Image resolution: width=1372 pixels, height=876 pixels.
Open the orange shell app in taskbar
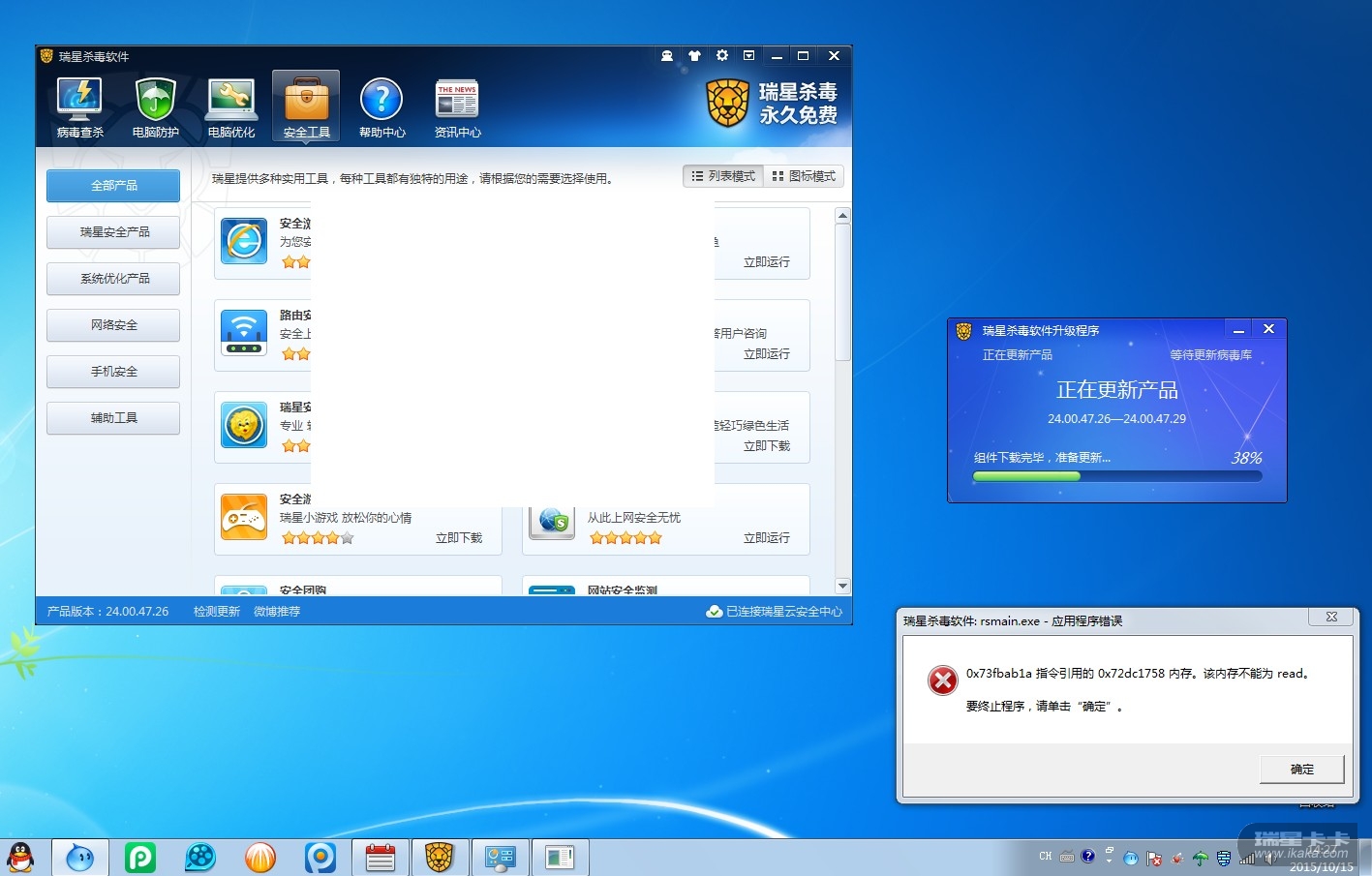260,858
